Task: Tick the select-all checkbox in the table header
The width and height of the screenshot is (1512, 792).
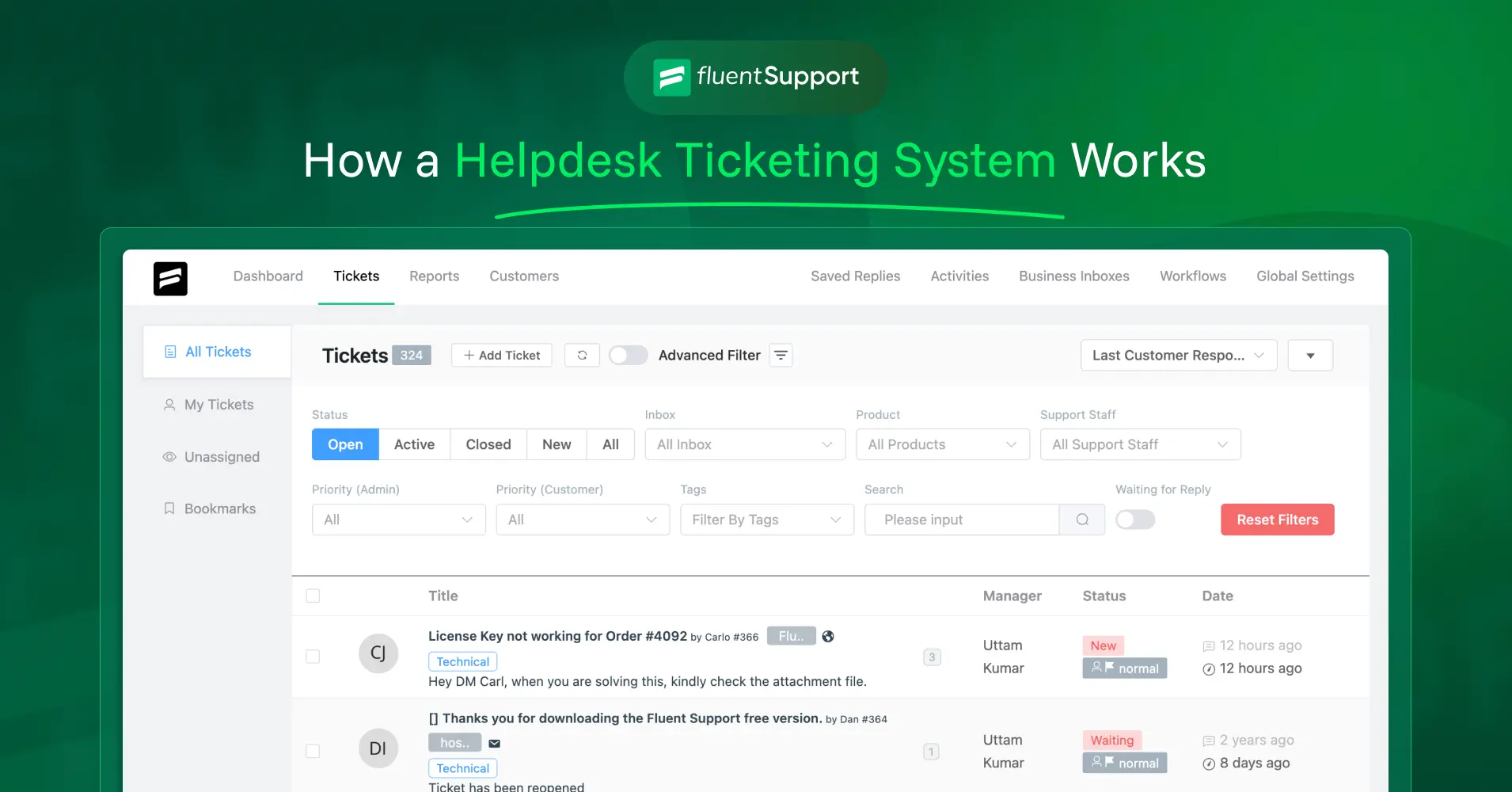Action: 313,596
